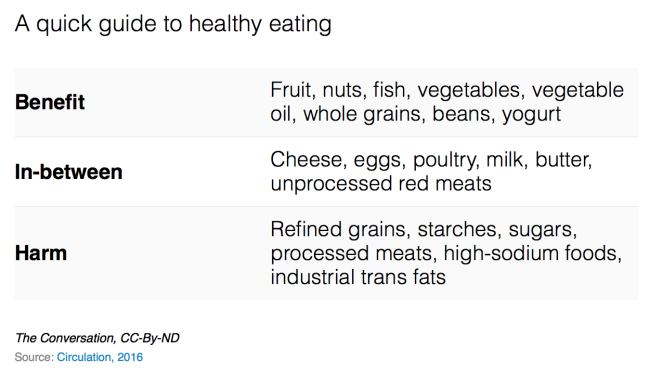This screenshot has width=650, height=385.
Task: Click the word 'sugars' in Harm row
Action: tap(541, 230)
